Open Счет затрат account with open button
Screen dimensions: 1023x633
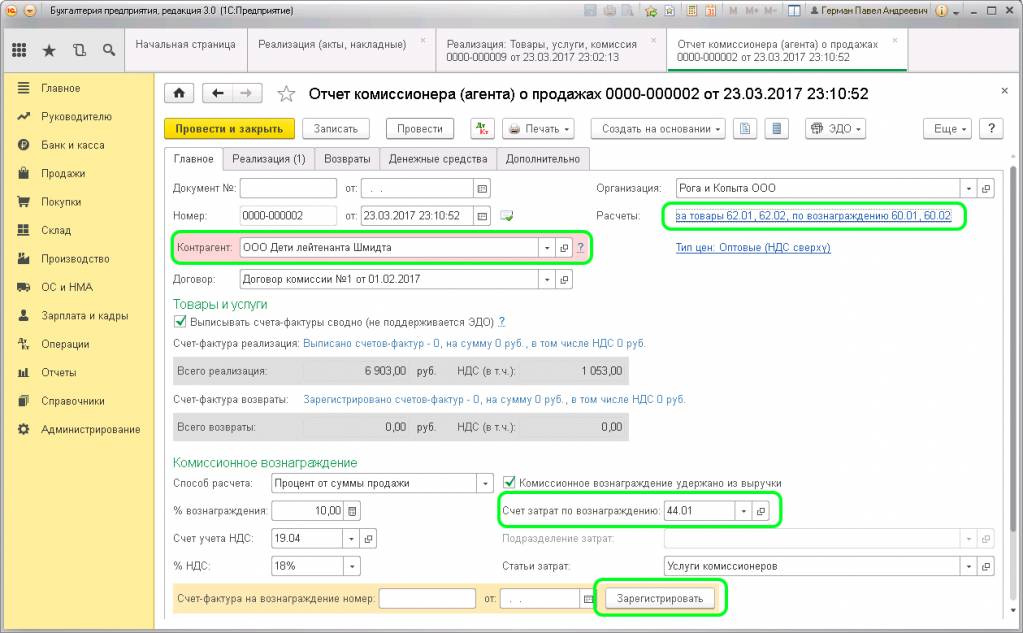coord(760,511)
